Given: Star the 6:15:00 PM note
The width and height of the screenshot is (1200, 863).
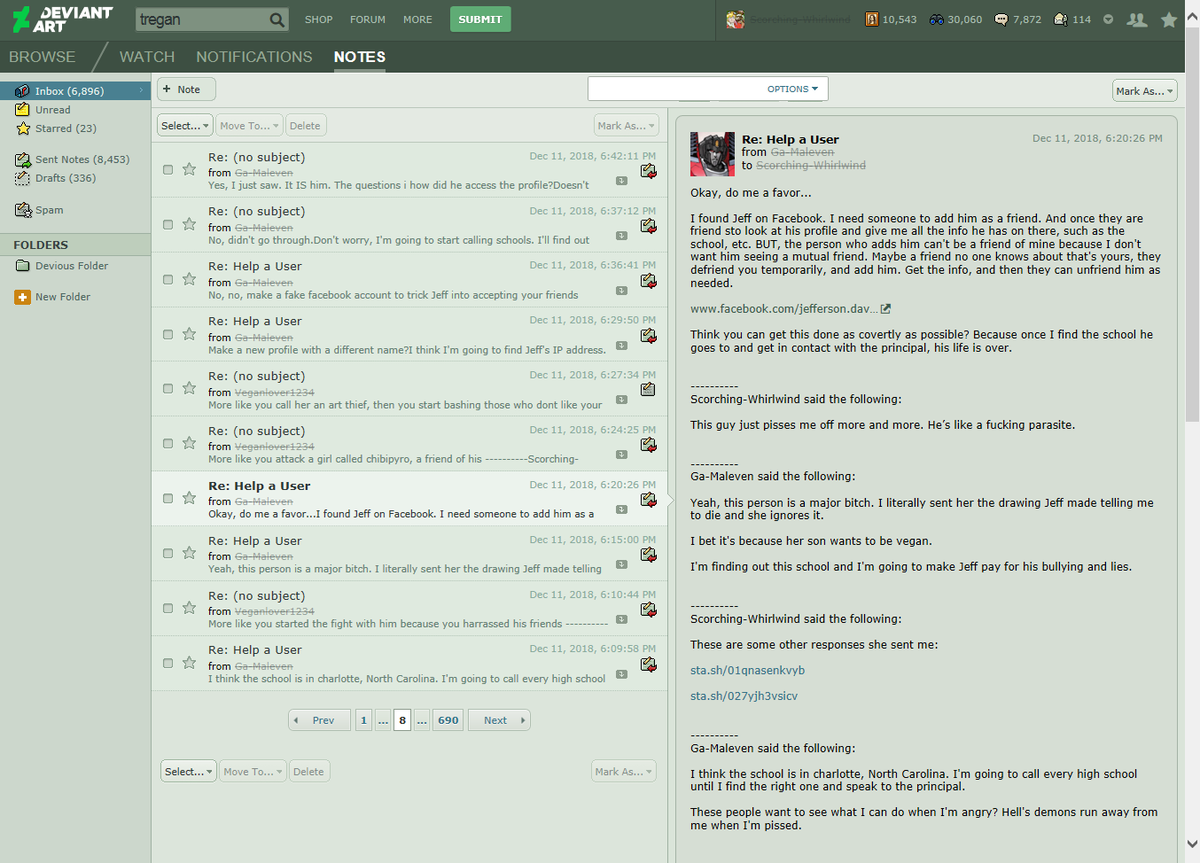Looking at the screenshot, I should click(188, 553).
